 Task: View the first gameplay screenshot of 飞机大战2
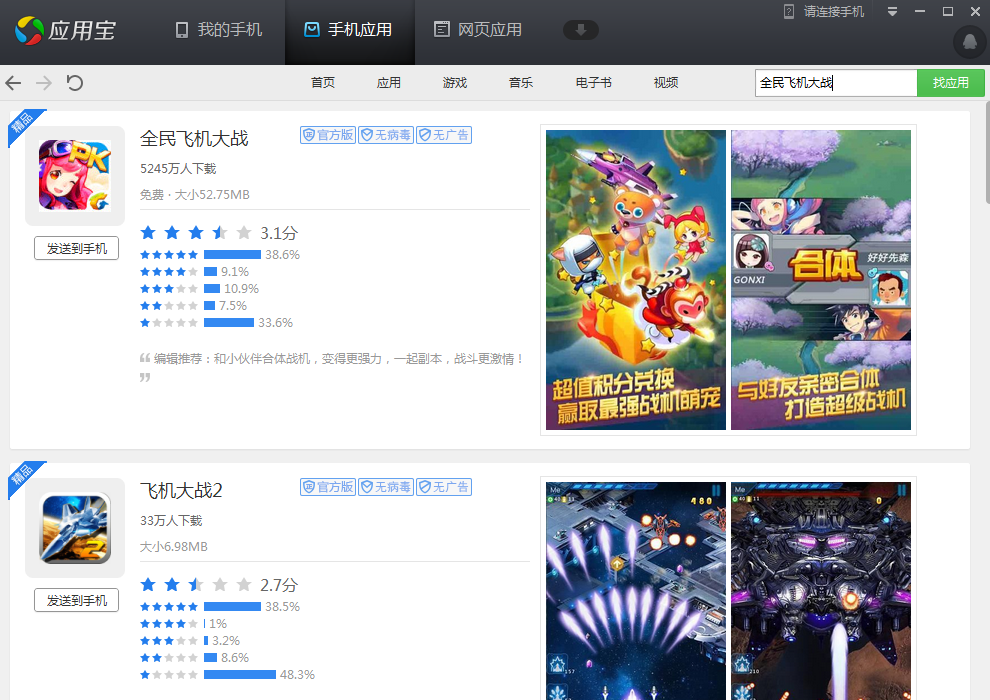tap(636, 591)
